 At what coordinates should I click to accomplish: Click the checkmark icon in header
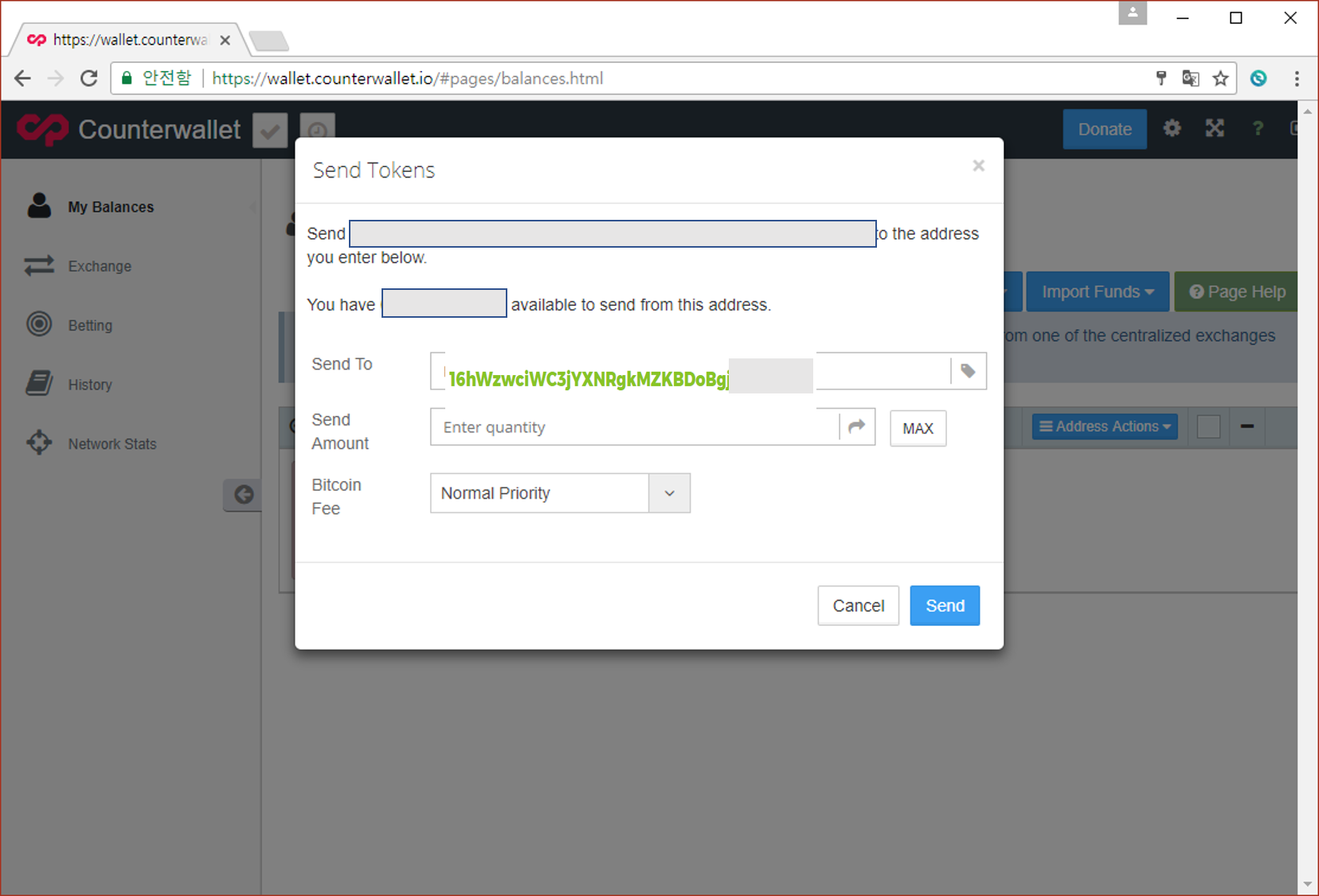click(x=270, y=131)
